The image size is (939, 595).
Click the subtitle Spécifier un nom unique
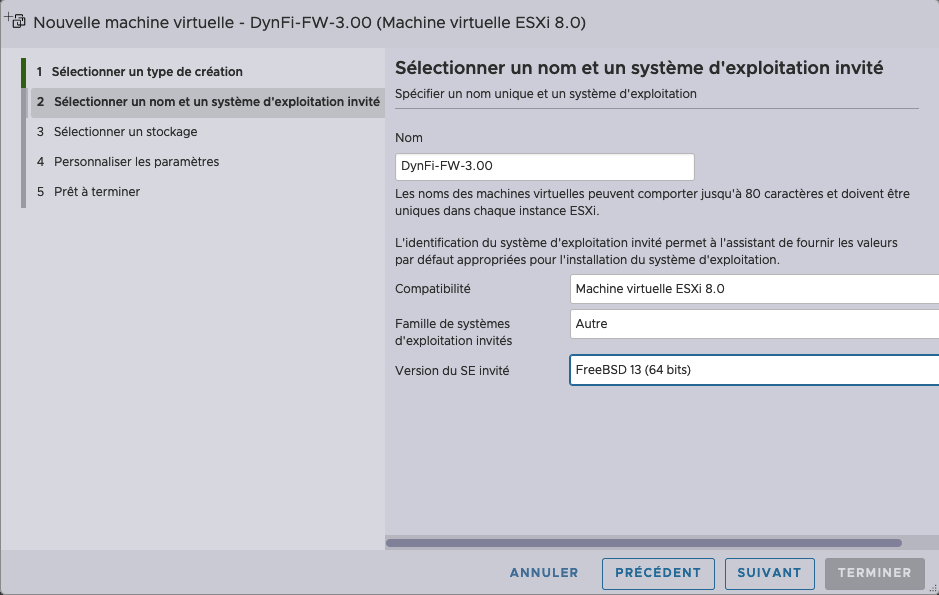[x=546, y=94]
